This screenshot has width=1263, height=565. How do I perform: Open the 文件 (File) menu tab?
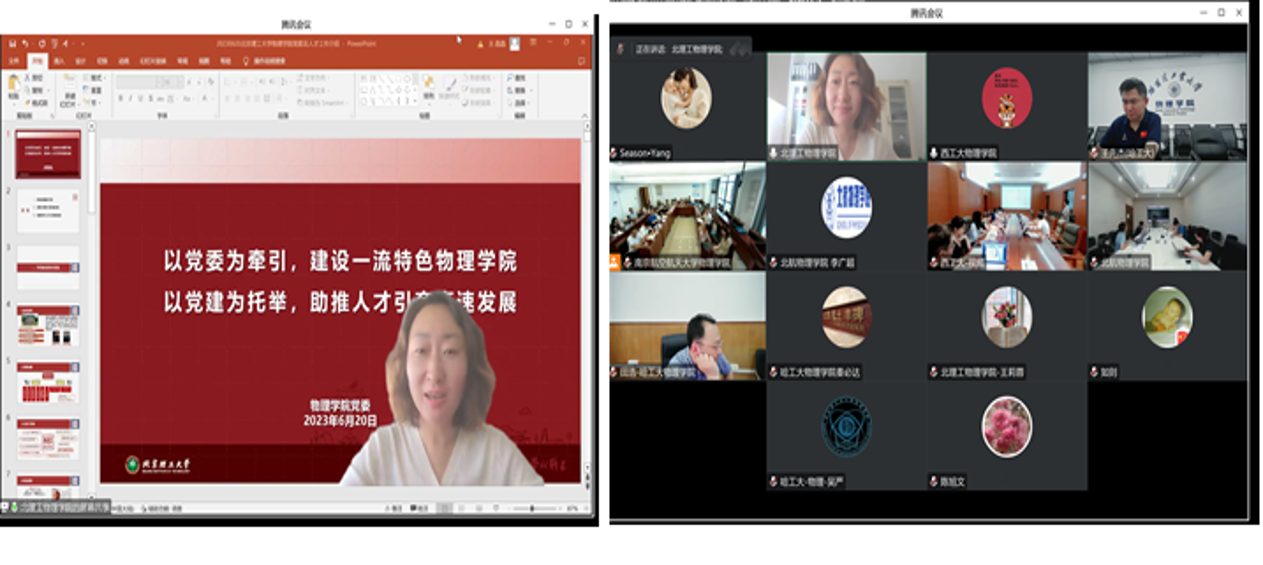(x=14, y=61)
